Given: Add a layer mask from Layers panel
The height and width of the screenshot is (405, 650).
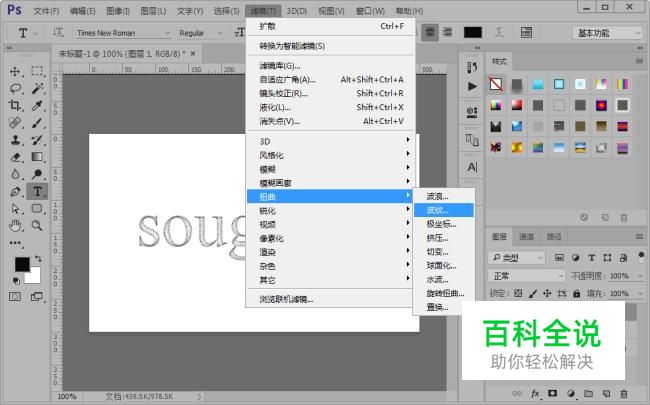Looking at the screenshot, I should coord(553,393).
